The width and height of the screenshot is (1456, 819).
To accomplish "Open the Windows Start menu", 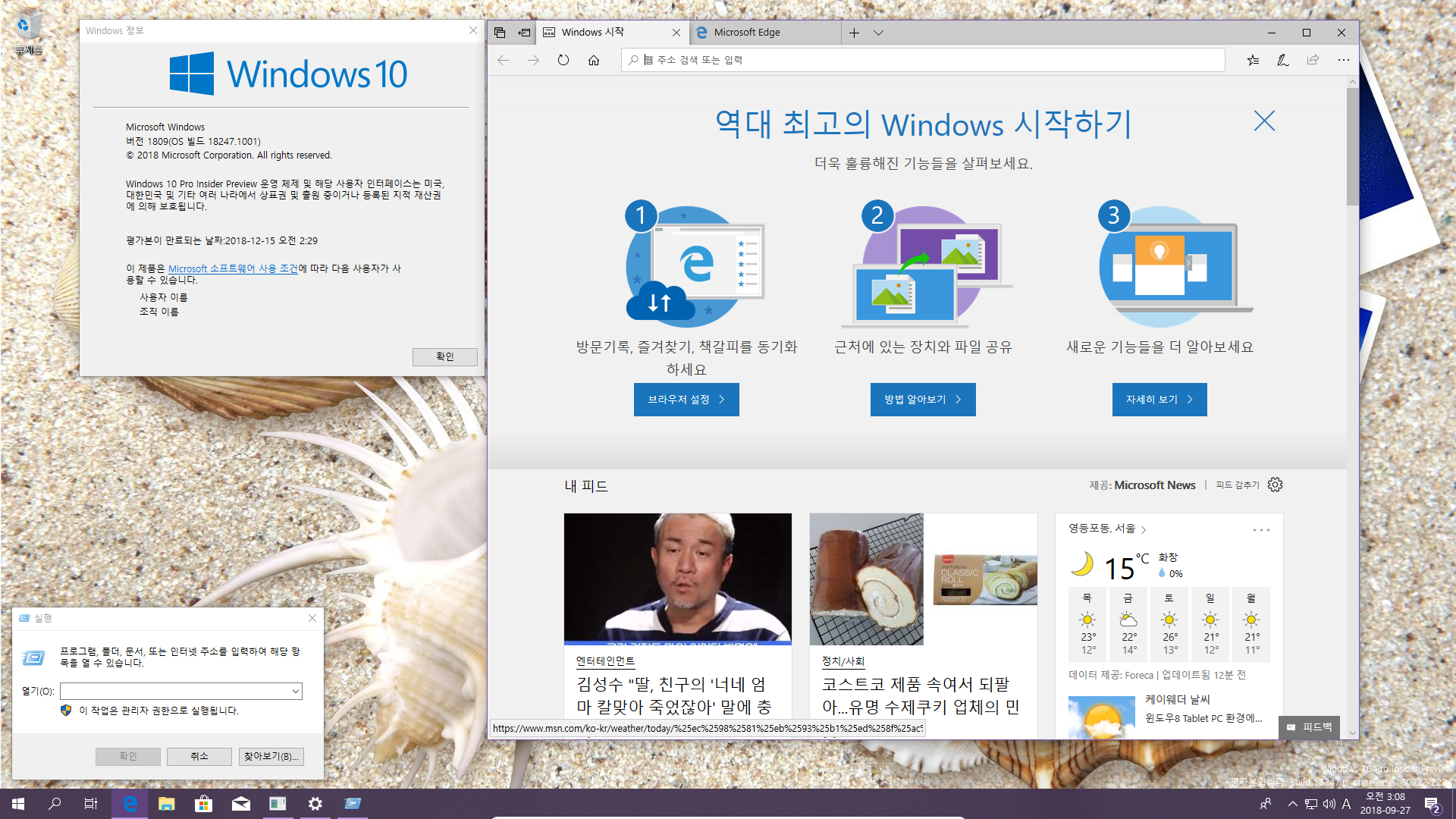I will coord(18,804).
